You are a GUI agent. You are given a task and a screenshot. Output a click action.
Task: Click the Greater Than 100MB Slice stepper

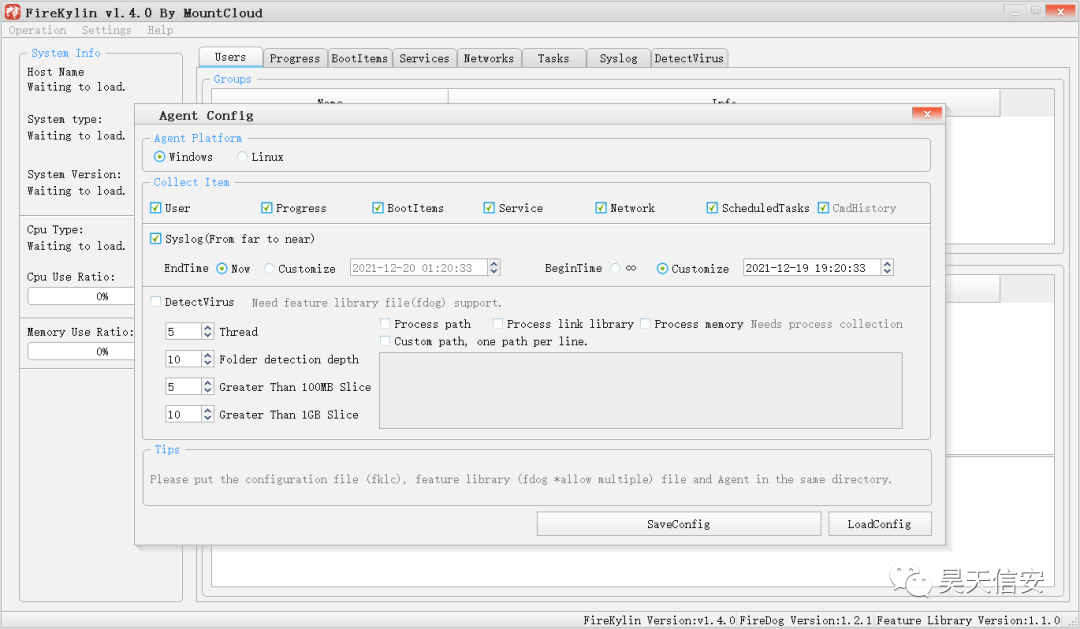click(x=207, y=386)
